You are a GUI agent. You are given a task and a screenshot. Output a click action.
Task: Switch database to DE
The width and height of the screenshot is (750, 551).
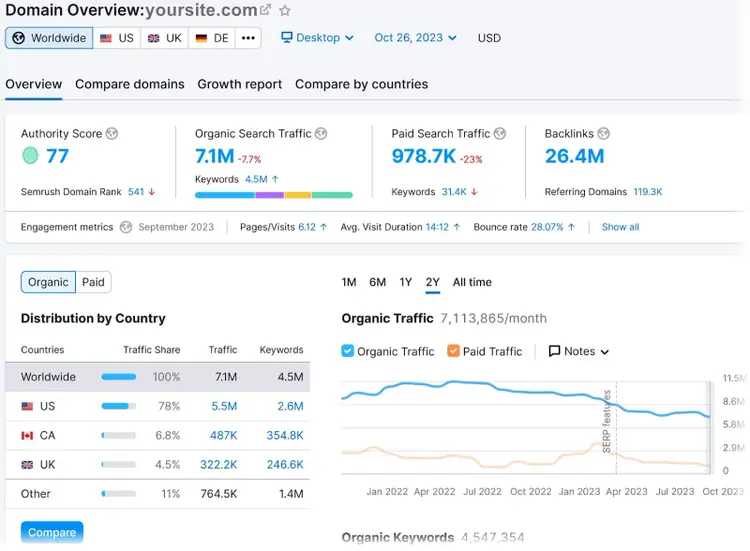(x=212, y=38)
